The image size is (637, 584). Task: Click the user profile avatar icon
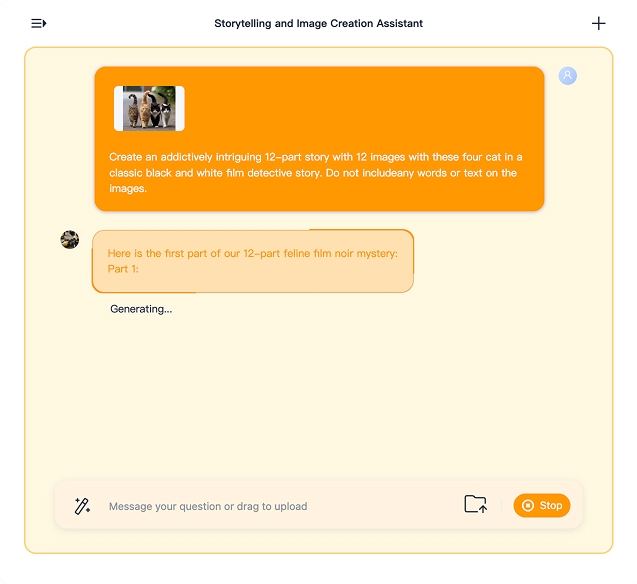coord(568,76)
